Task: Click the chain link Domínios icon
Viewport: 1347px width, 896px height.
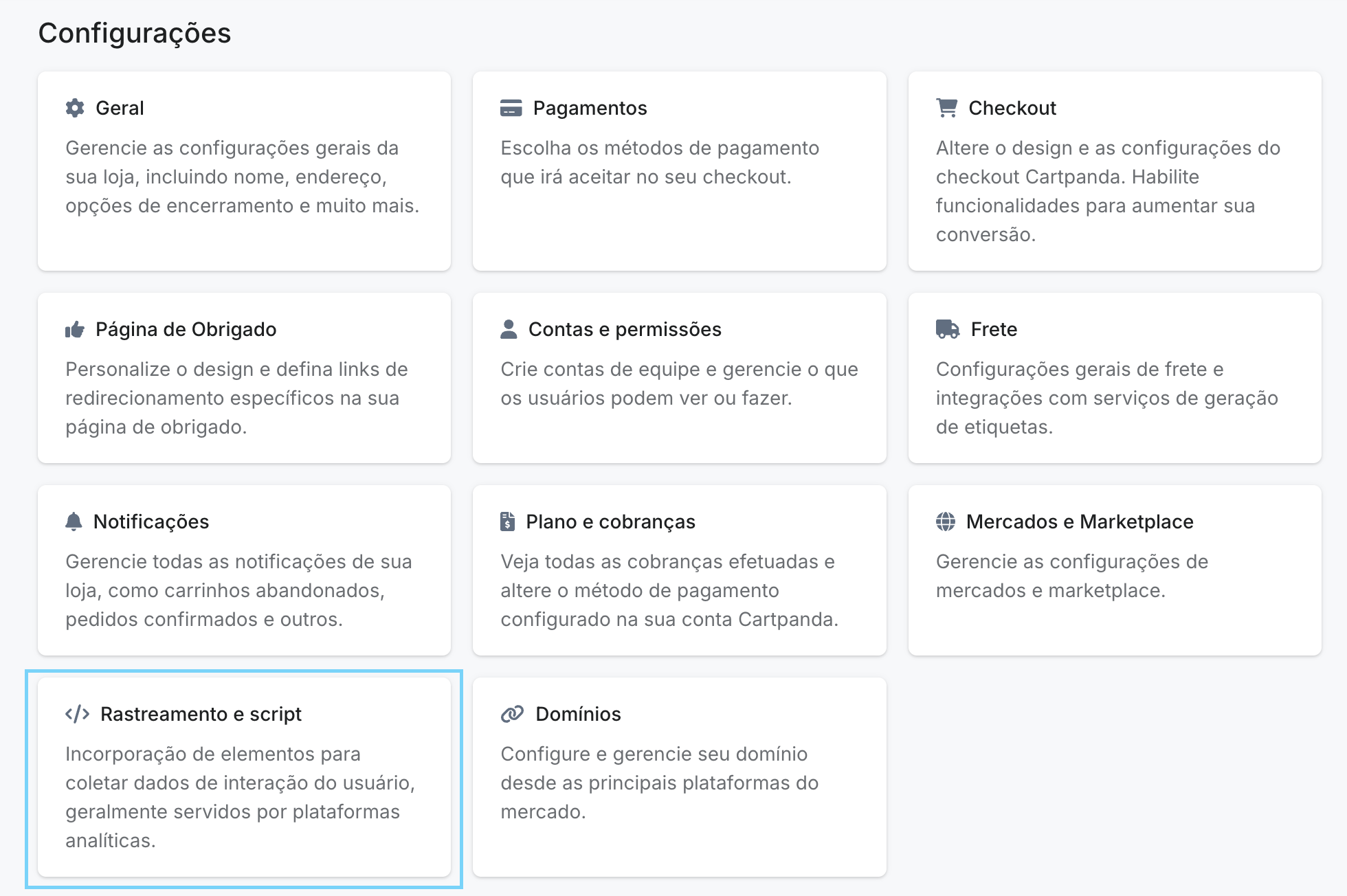Action: 512,714
